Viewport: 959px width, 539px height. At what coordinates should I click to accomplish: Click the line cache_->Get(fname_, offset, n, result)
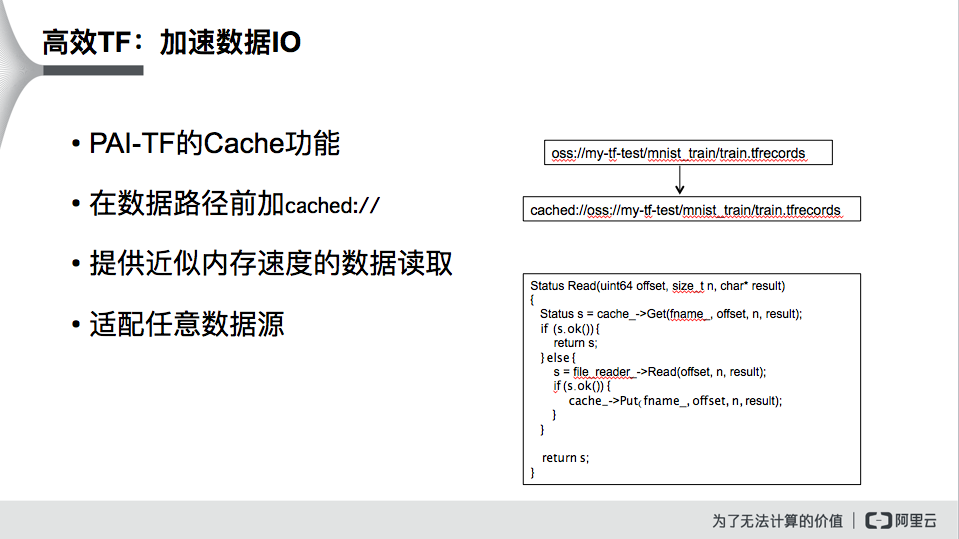[x=671, y=314]
